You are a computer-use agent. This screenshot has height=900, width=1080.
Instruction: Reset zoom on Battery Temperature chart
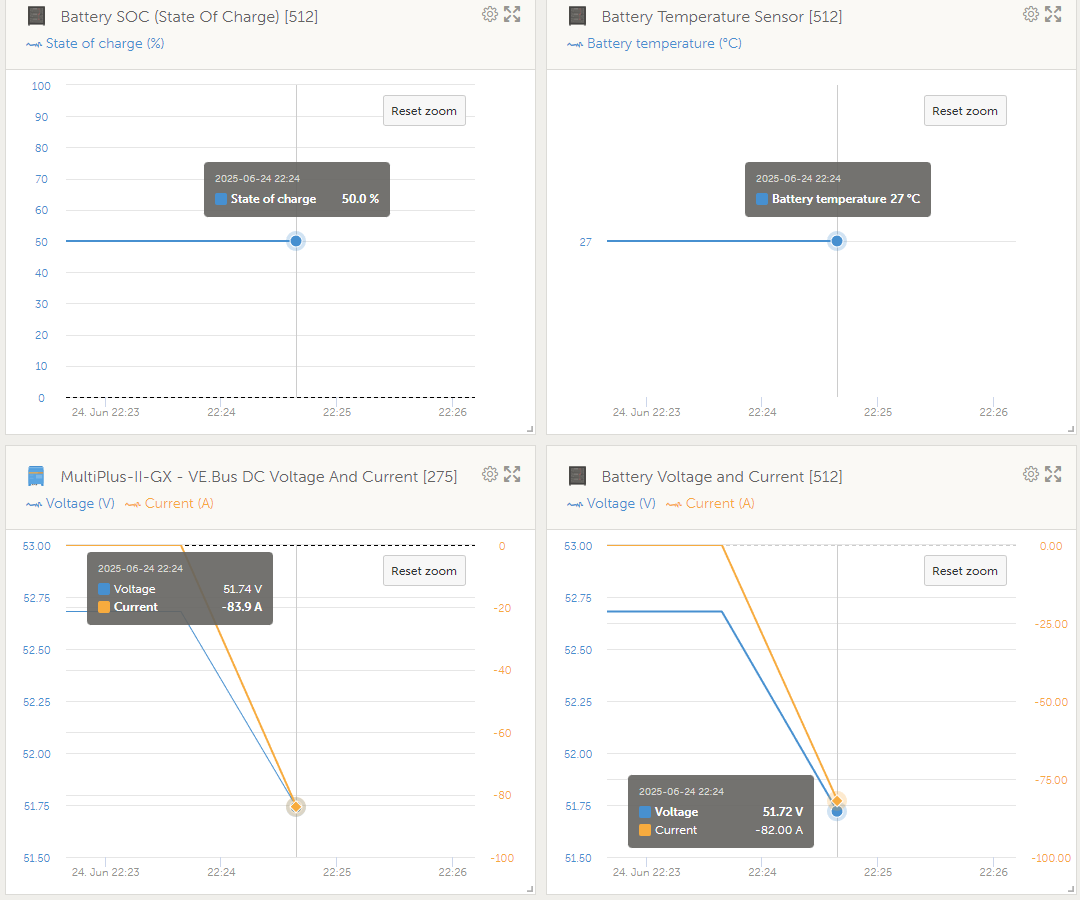tap(965, 111)
